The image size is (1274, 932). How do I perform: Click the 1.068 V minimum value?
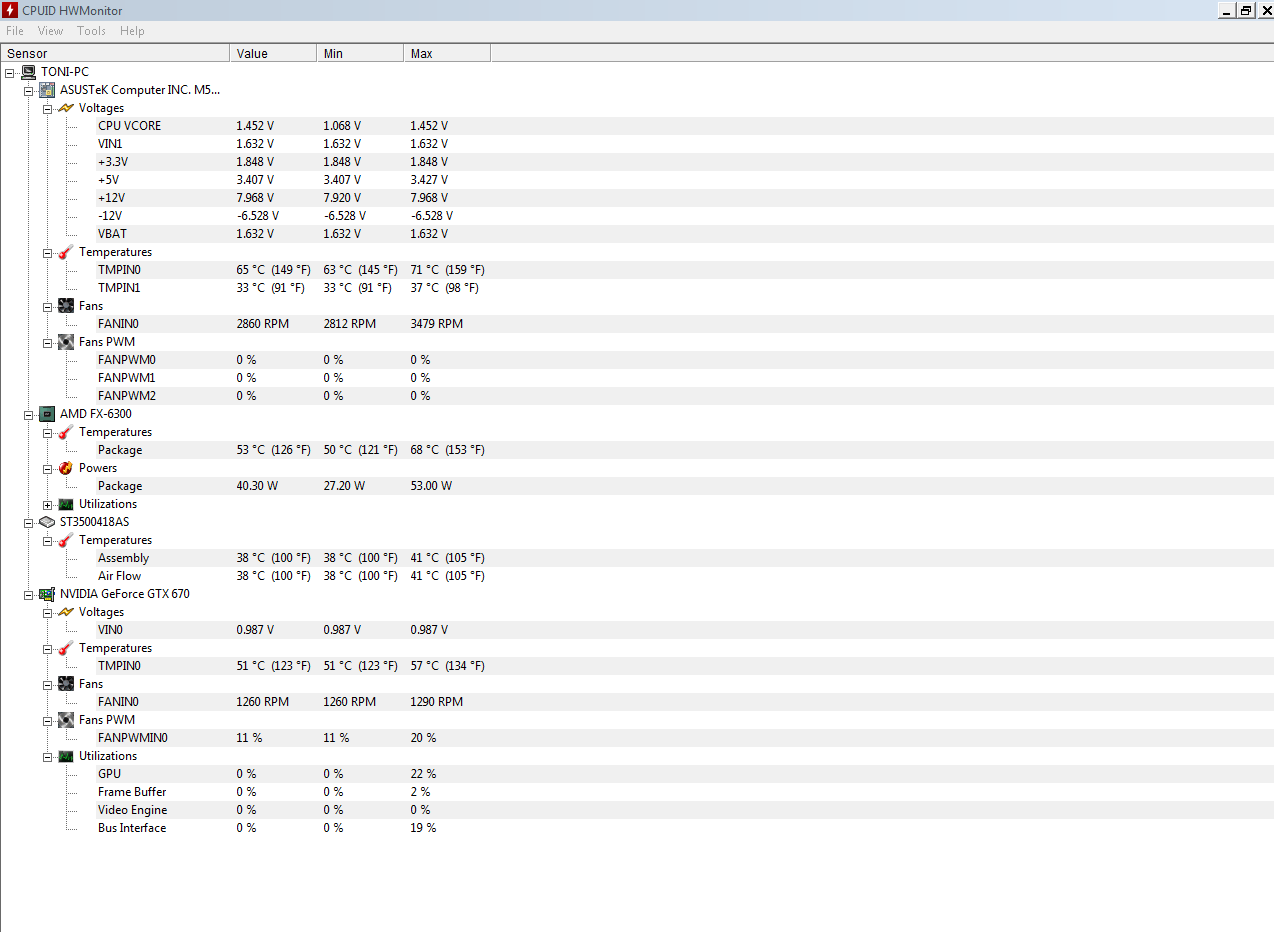pos(342,126)
